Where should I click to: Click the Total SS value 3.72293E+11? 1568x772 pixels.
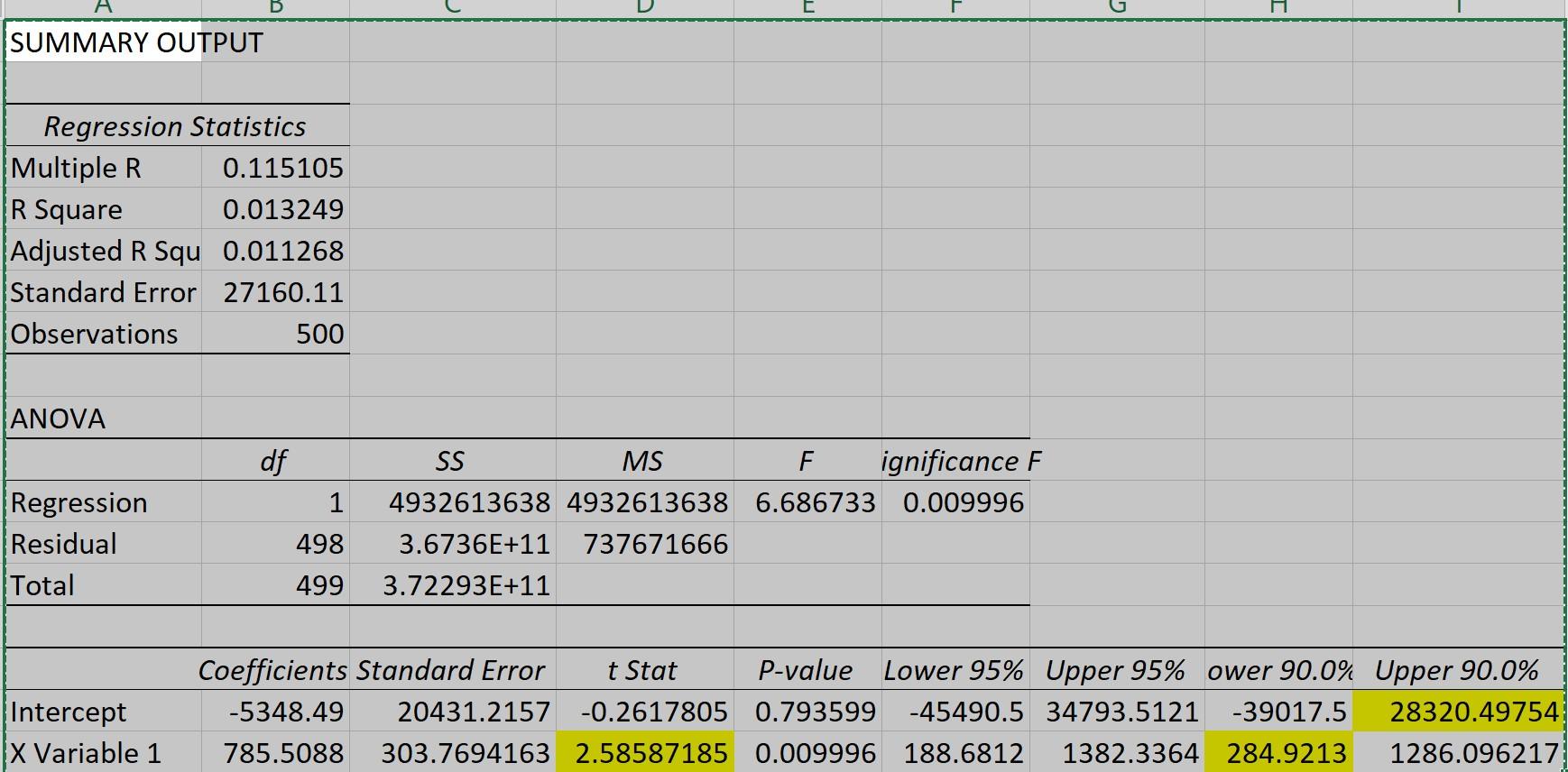pos(453,584)
